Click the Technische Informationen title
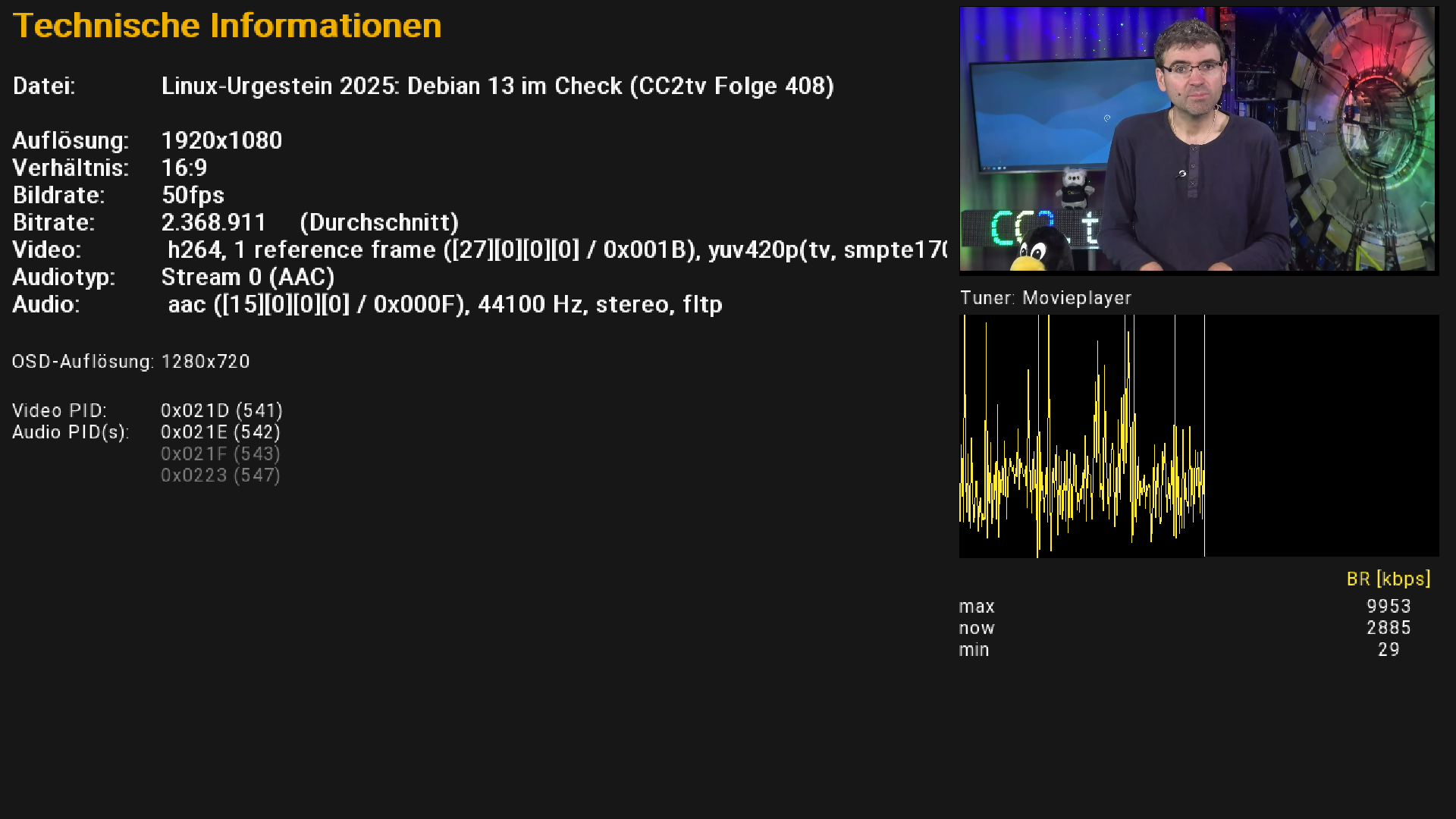The image size is (1456, 819). click(x=227, y=26)
